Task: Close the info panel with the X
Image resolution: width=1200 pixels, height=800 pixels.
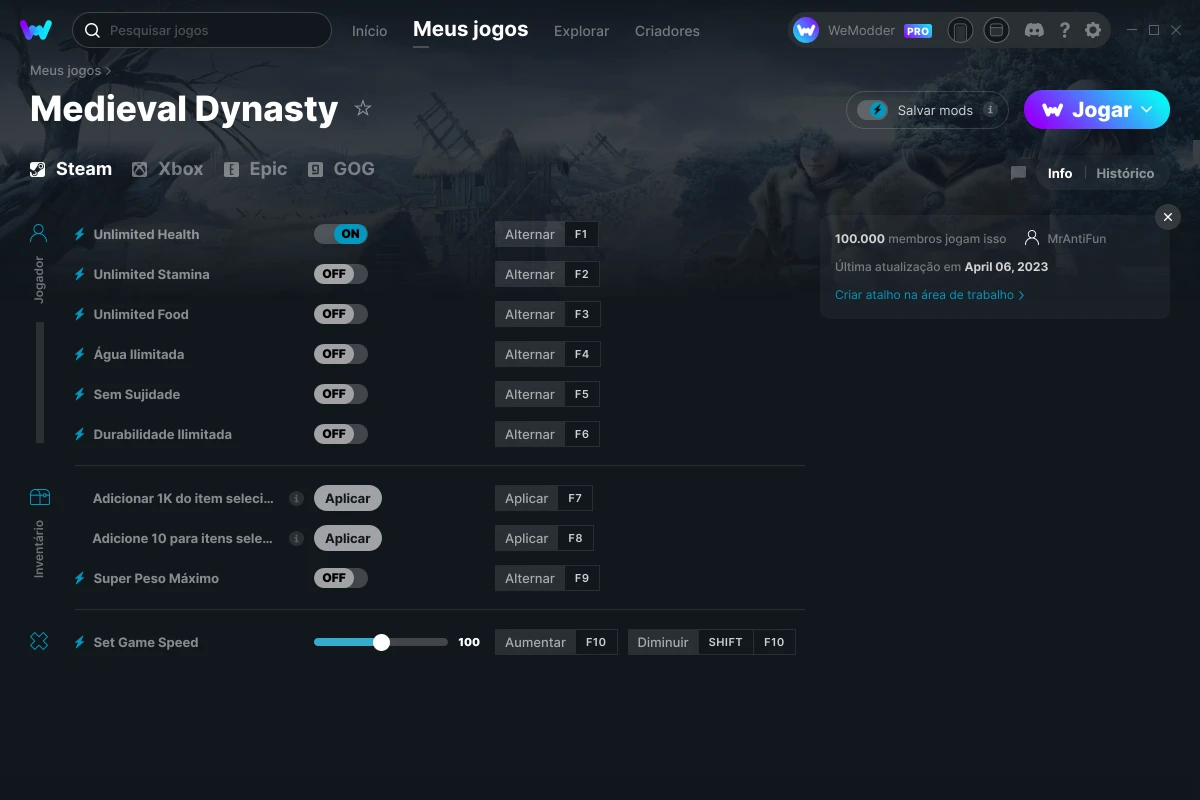Action: (1168, 217)
